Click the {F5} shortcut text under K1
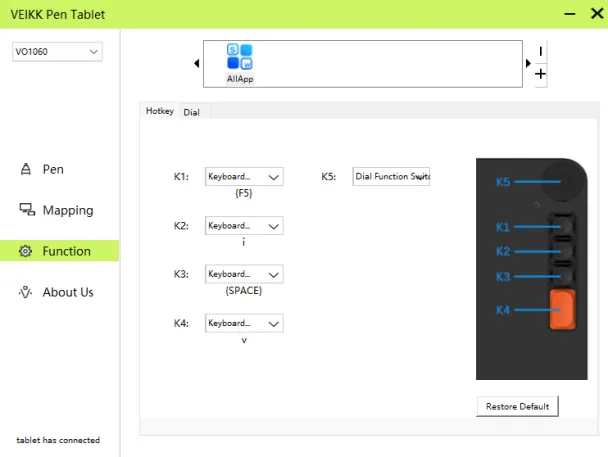608x457 pixels. point(244,193)
